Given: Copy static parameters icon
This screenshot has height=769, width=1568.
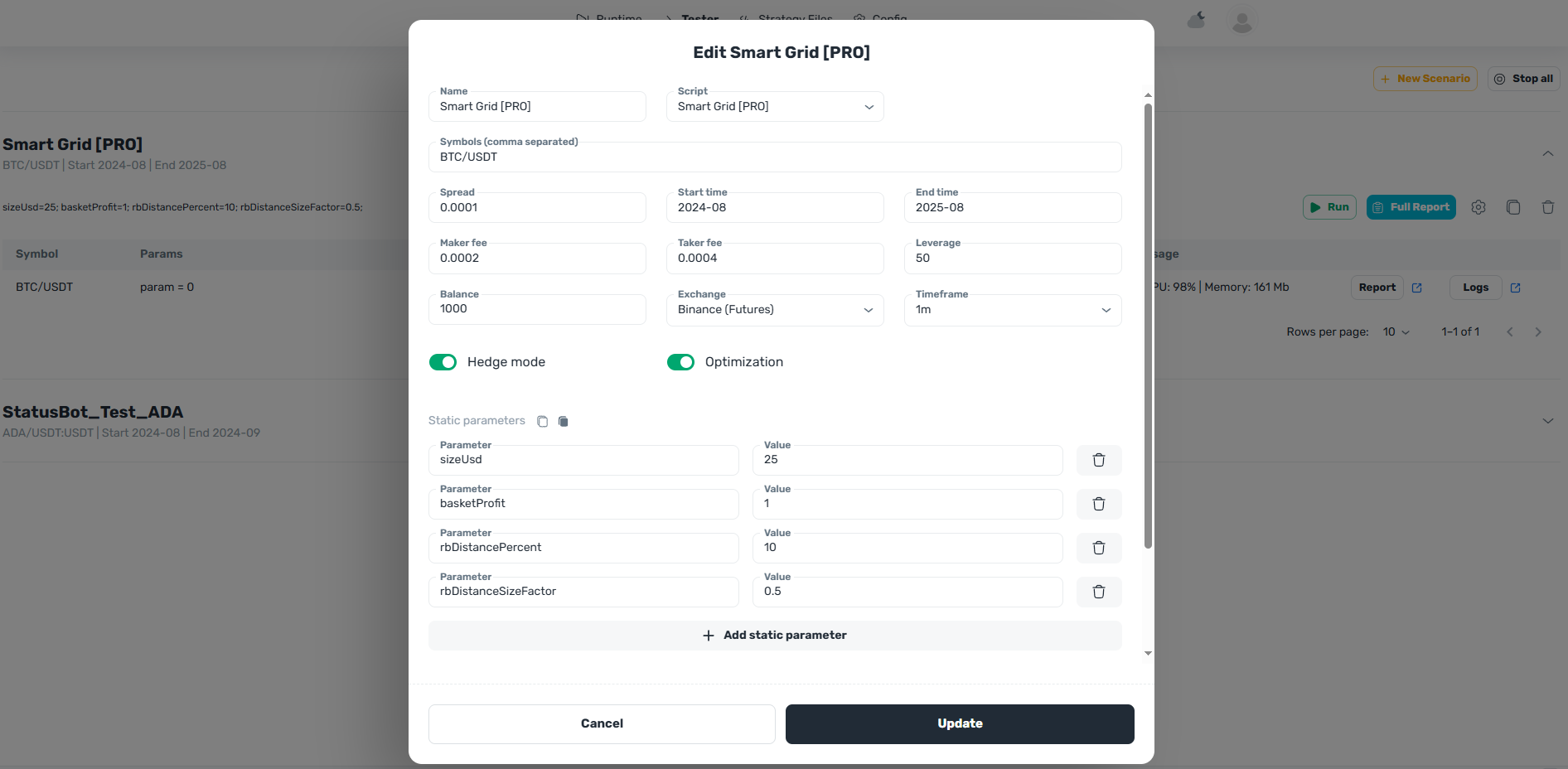Looking at the screenshot, I should click(x=542, y=421).
